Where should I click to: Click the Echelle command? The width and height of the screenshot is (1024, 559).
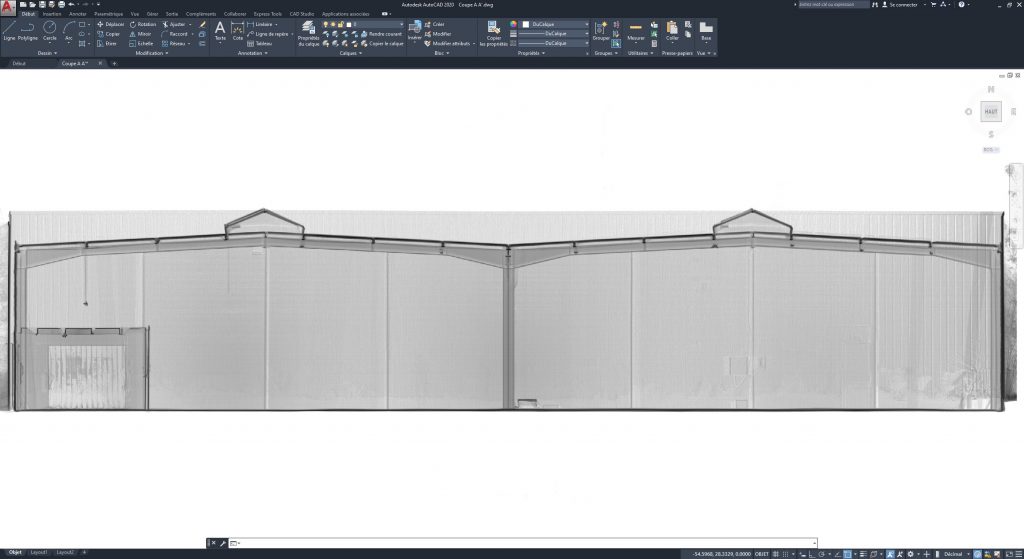pos(141,44)
